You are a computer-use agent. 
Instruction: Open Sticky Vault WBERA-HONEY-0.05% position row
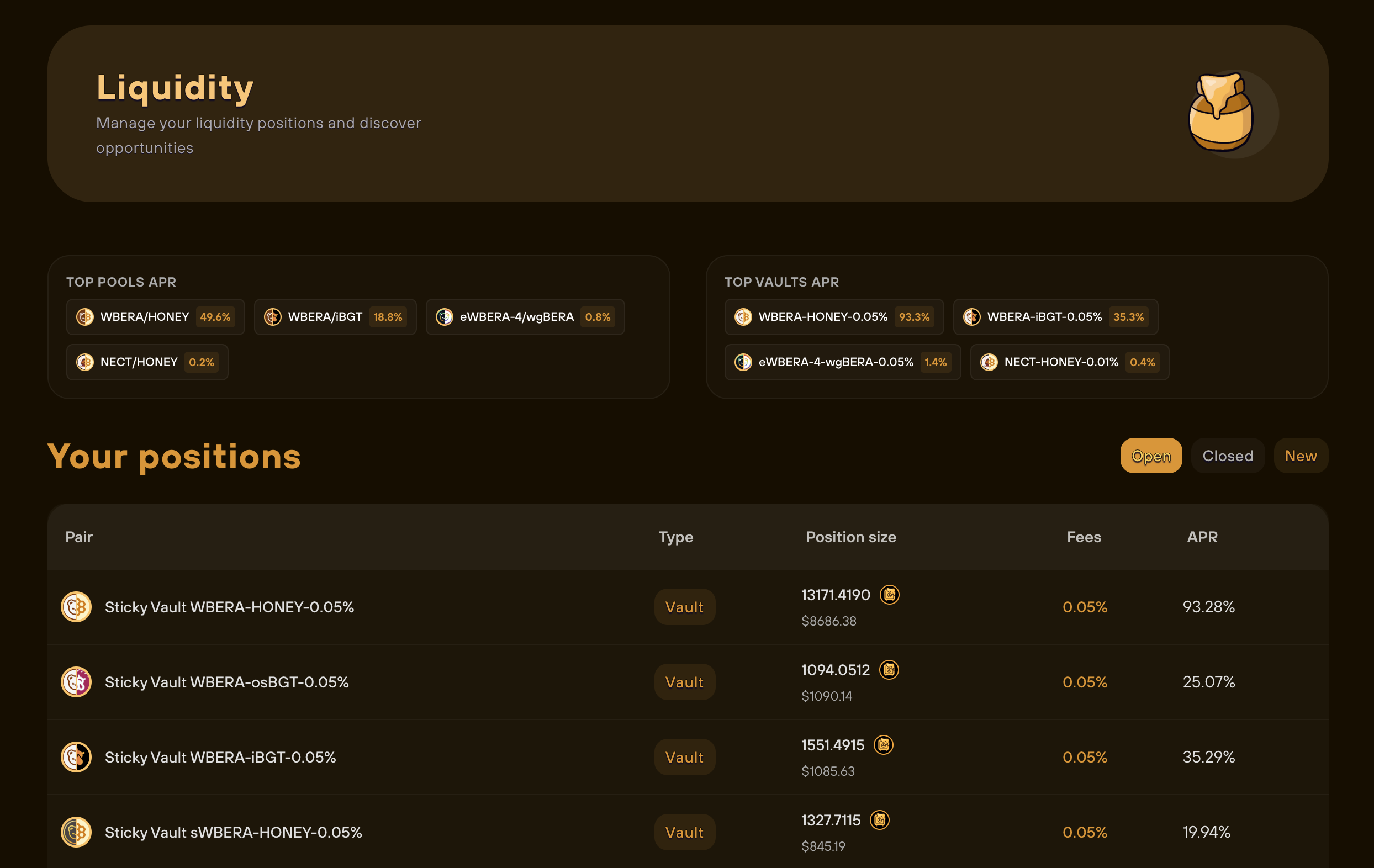click(x=229, y=607)
